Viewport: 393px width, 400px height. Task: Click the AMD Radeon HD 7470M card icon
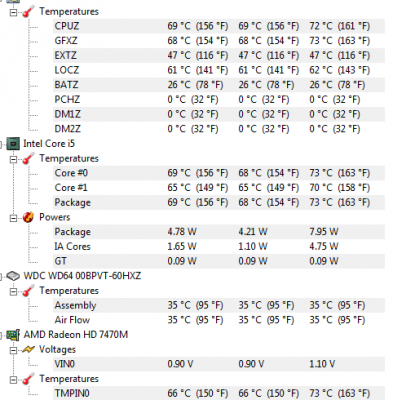13,335
